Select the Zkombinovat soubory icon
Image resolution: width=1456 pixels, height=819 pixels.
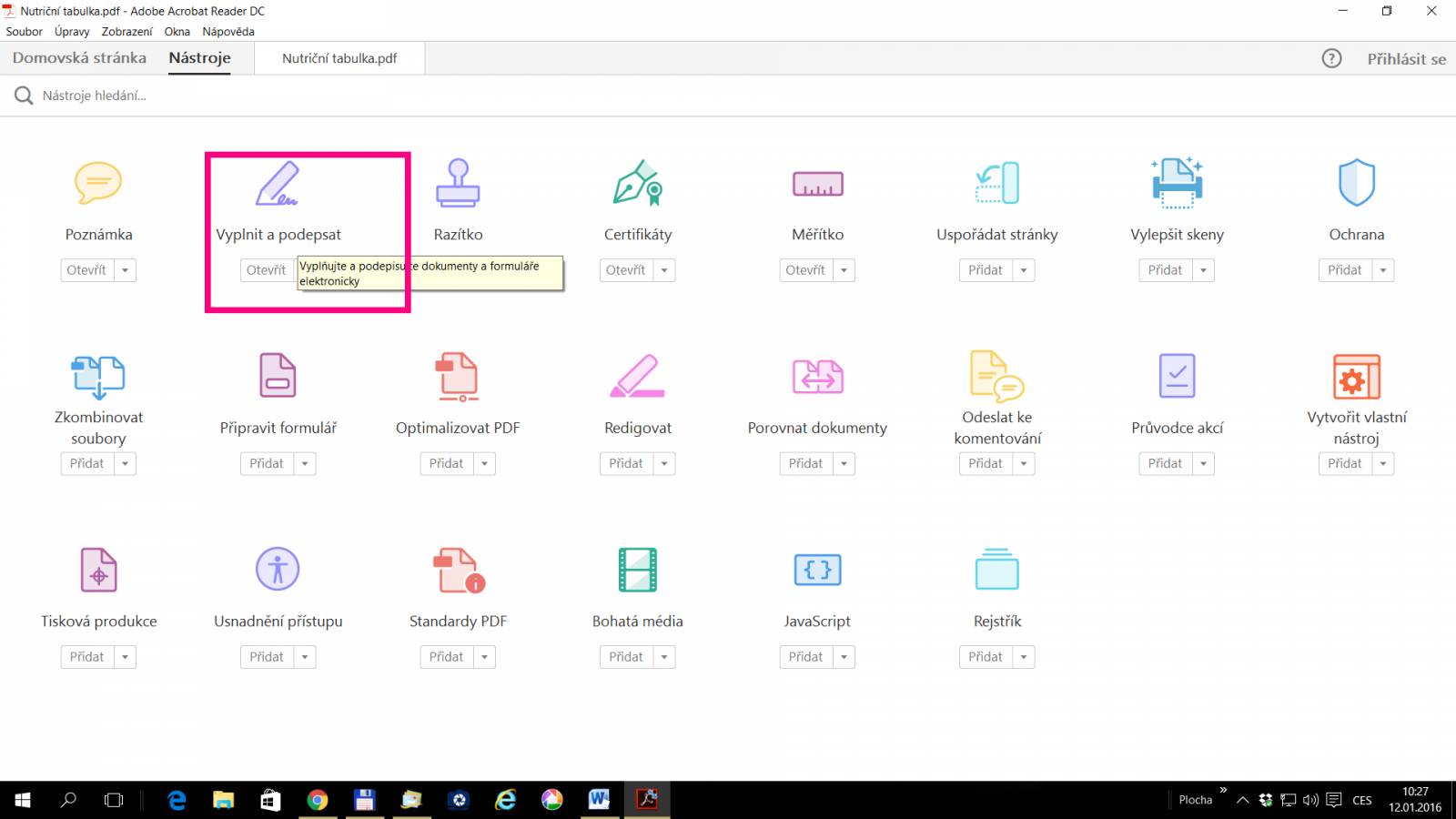pos(98,377)
